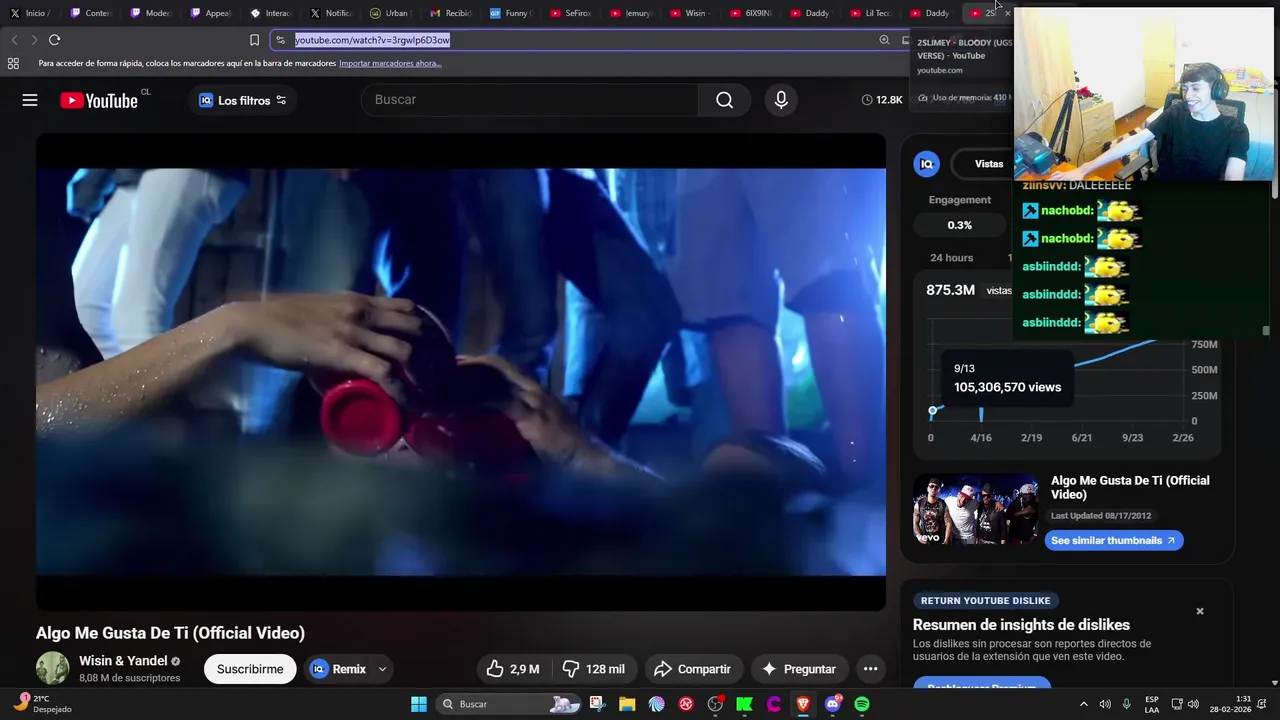
Task: Open Spotify from the taskbar
Action: pyautogui.click(x=862, y=704)
